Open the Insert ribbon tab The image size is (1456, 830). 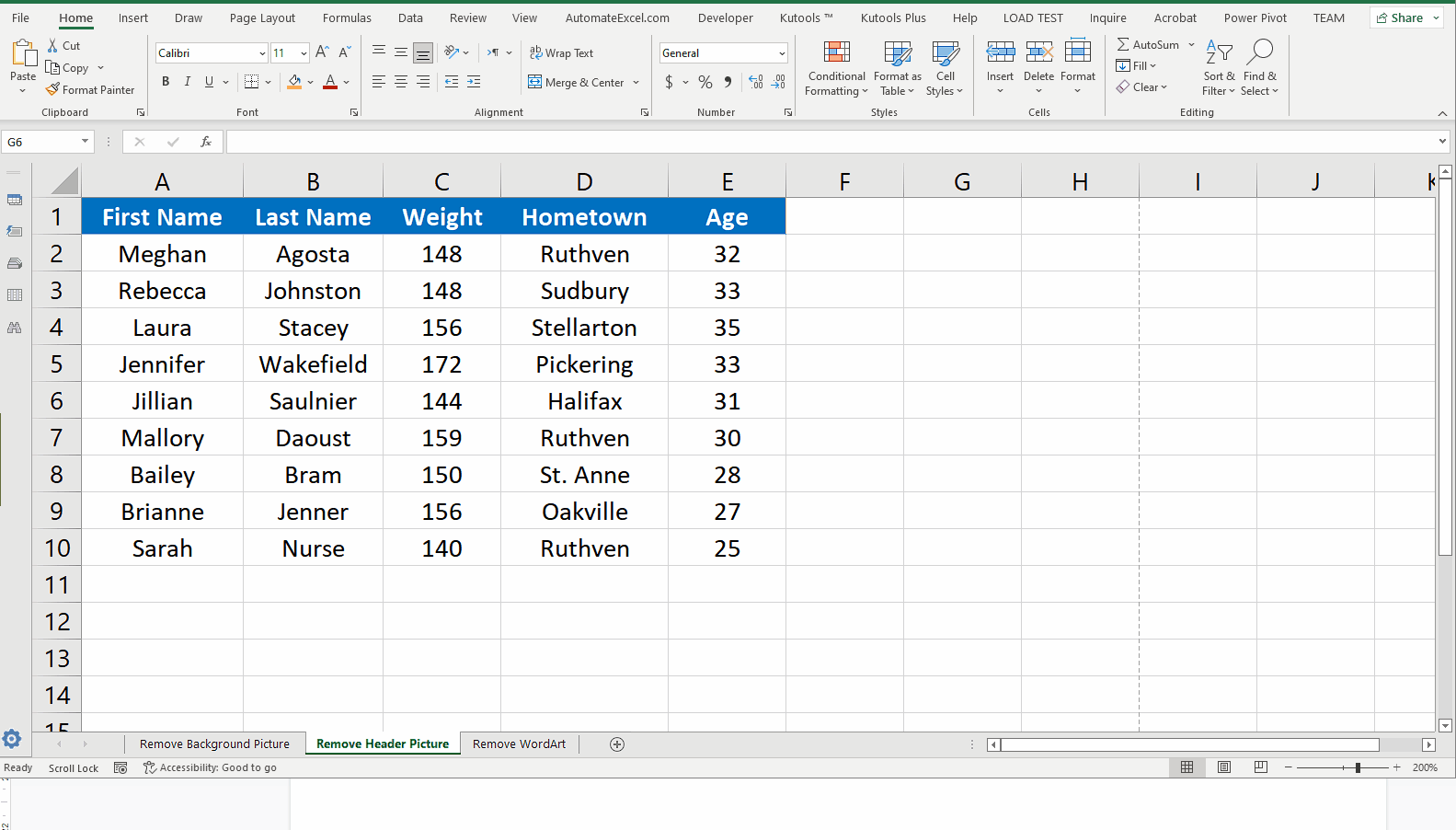(x=133, y=17)
